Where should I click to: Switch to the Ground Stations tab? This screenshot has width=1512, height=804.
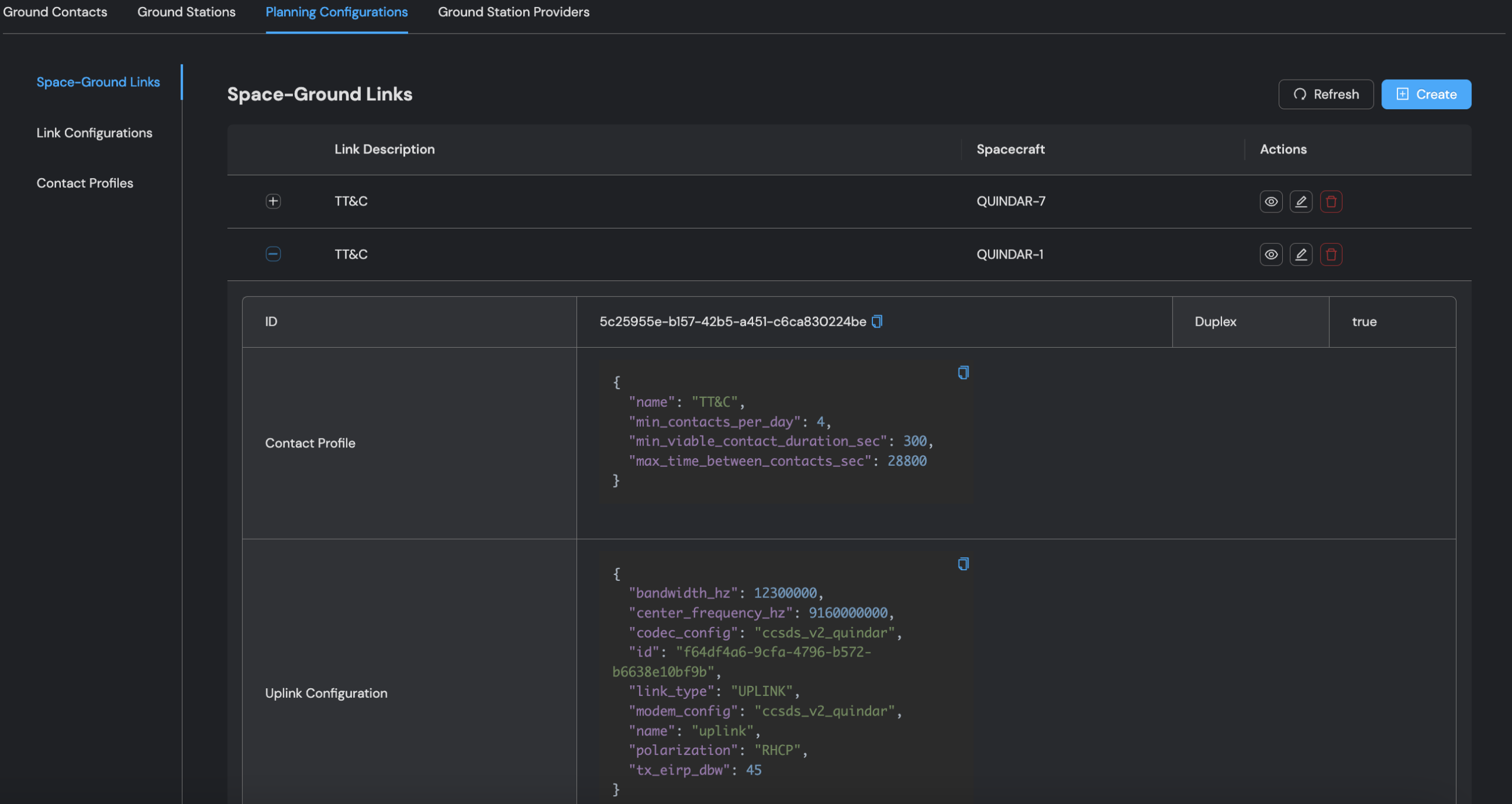(187, 12)
